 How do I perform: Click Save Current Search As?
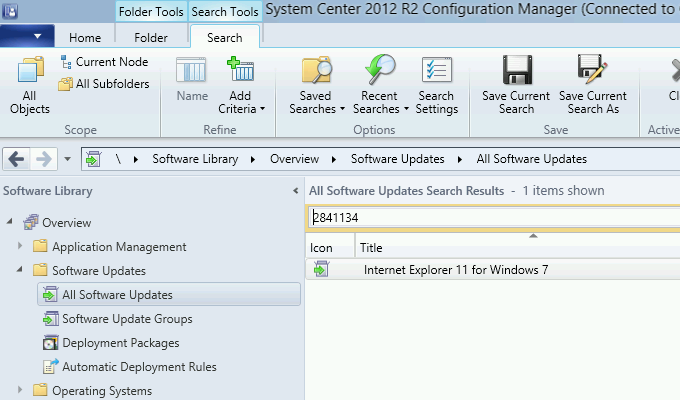click(x=593, y=85)
